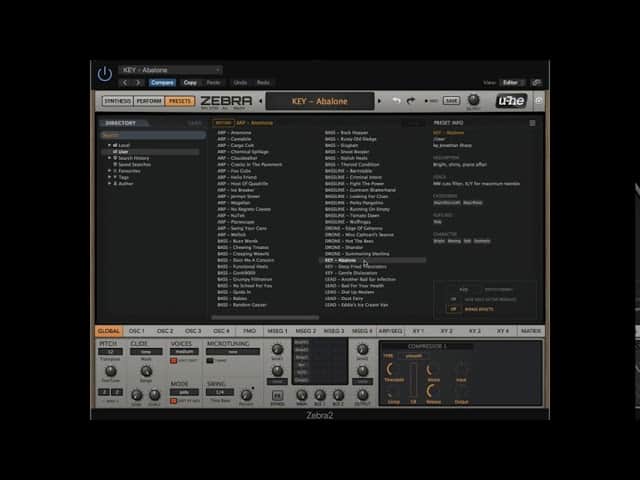640x480 pixels.
Task: Click the directory search field
Action: tap(153, 136)
